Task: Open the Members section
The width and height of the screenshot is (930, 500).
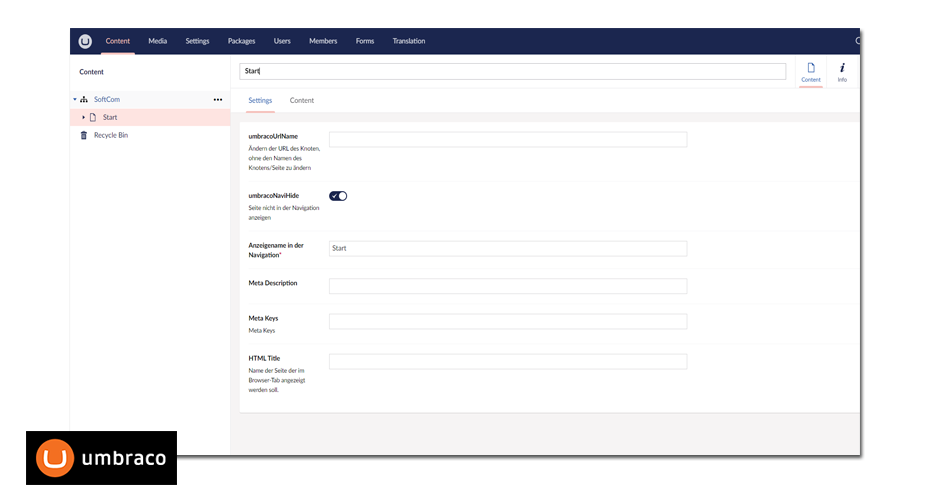Action: coord(323,41)
